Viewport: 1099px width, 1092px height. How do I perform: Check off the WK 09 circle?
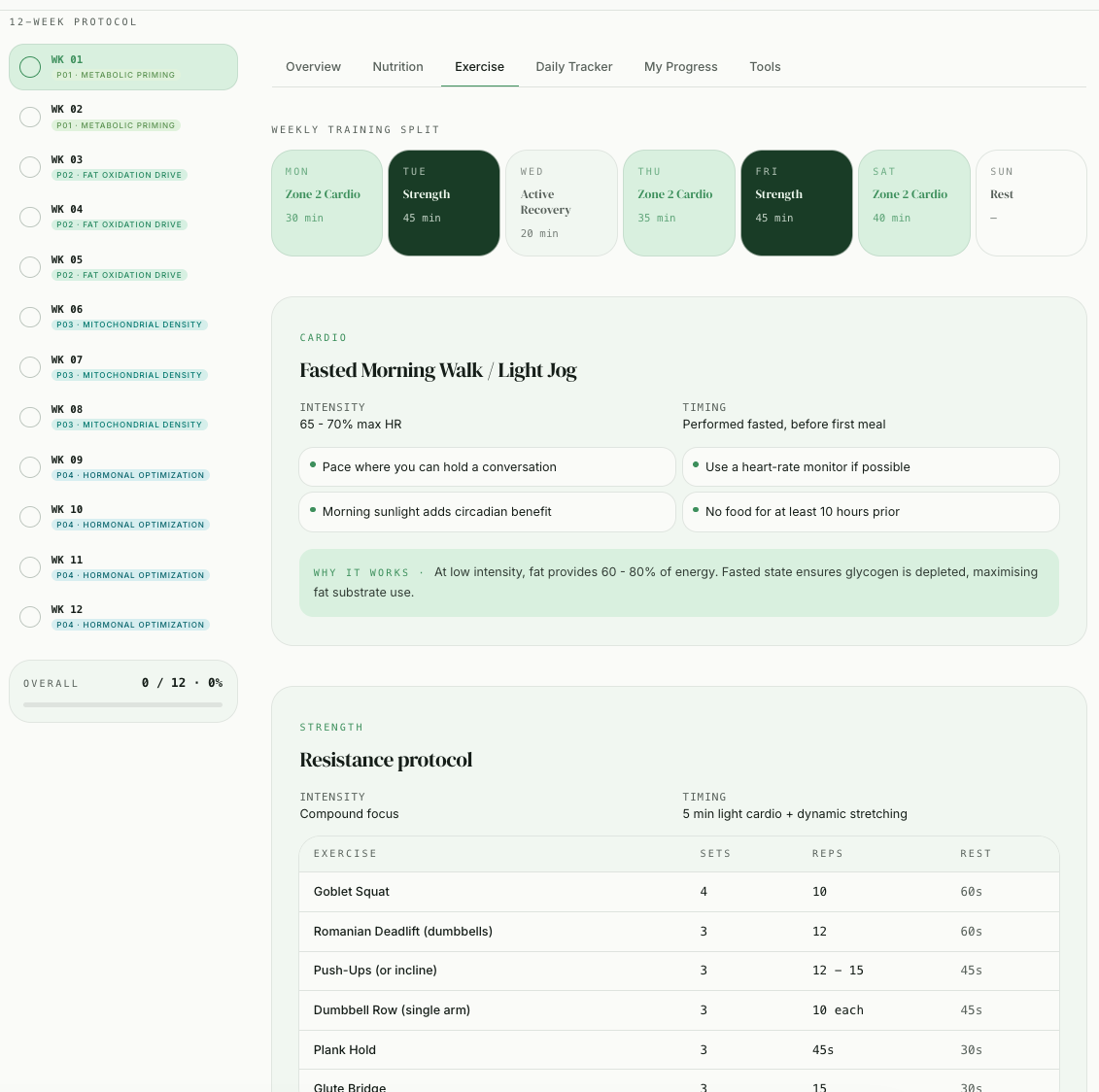click(x=30, y=467)
